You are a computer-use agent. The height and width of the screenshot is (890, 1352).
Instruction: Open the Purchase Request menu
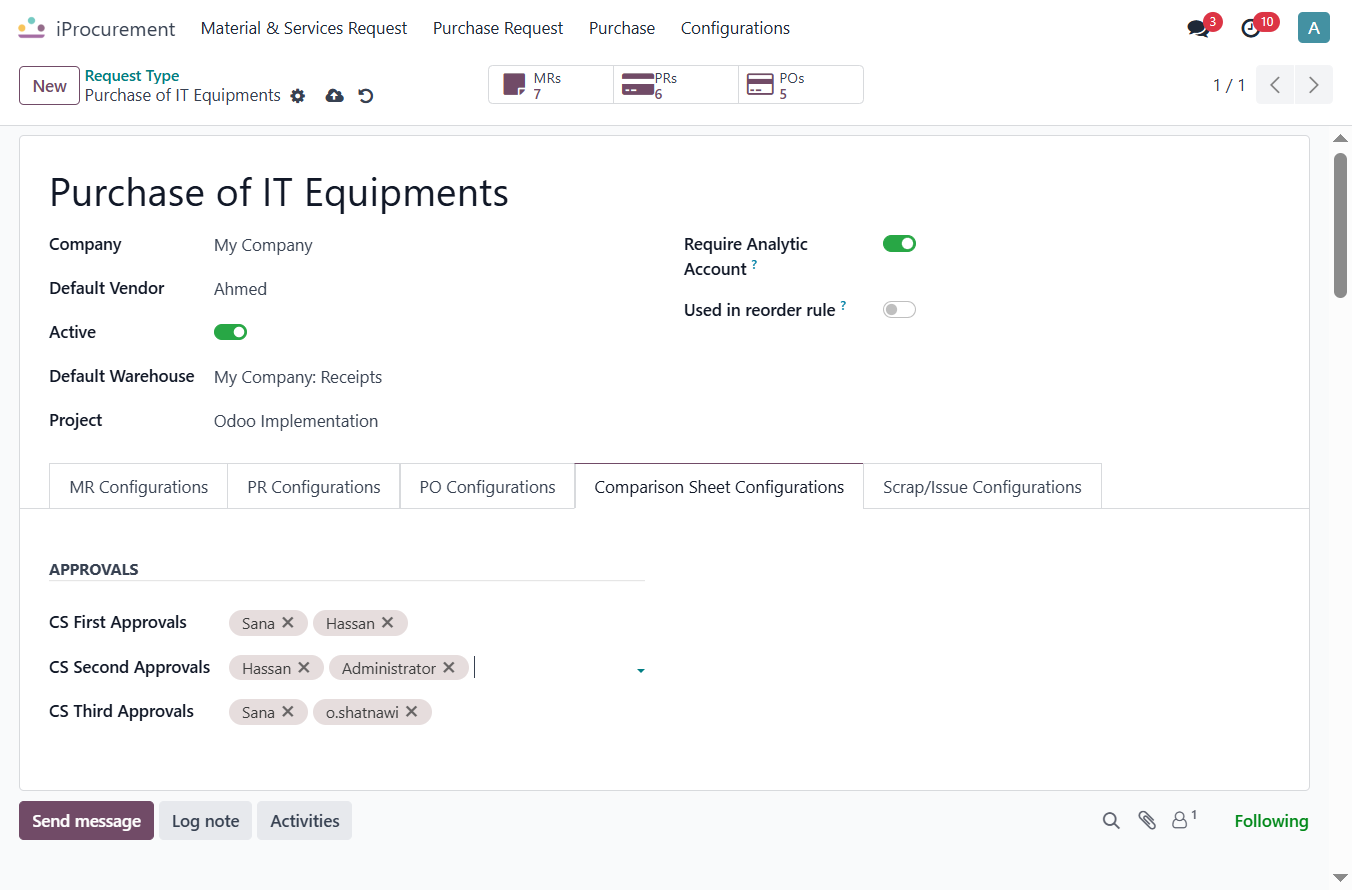498,28
